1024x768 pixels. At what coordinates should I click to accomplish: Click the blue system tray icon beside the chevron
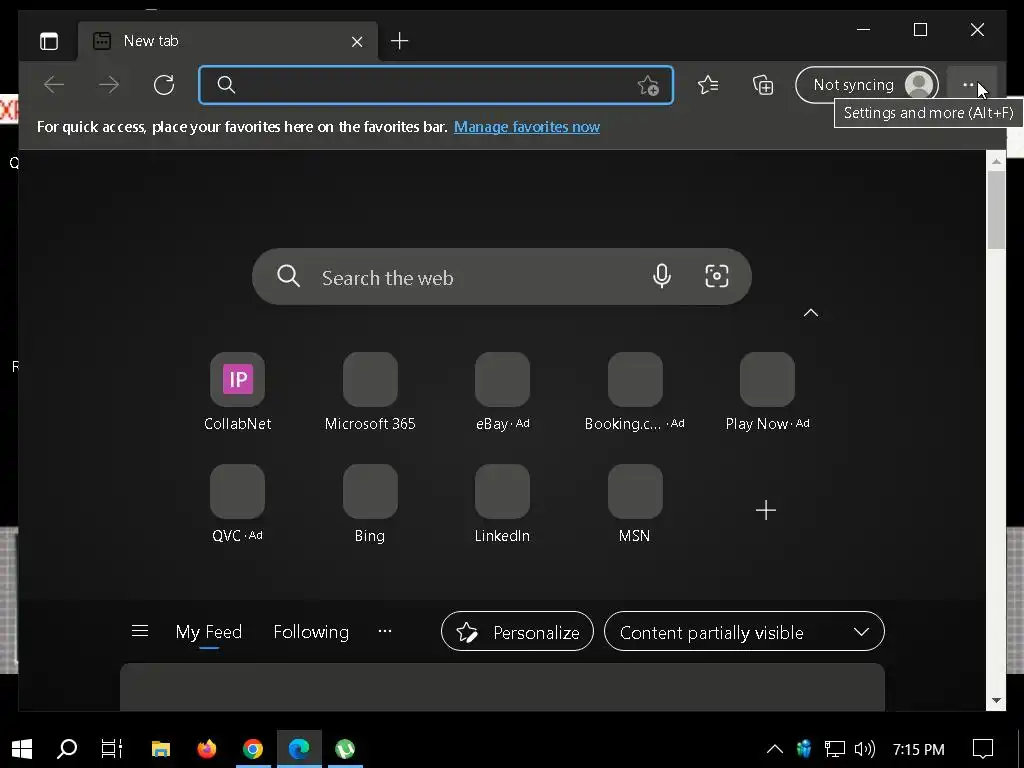(x=804, y=749)
